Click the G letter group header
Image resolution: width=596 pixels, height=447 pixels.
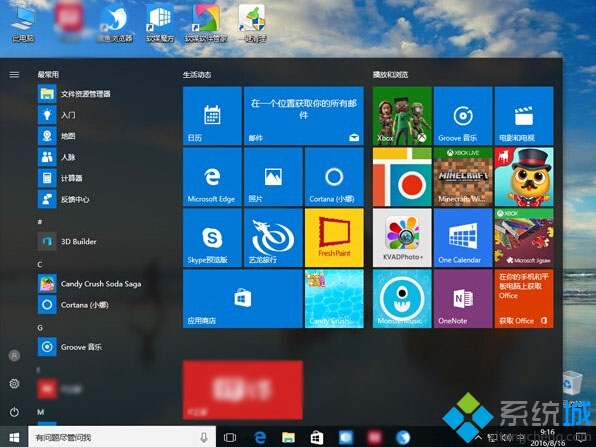pyautogui.click(x=40, y=328)
